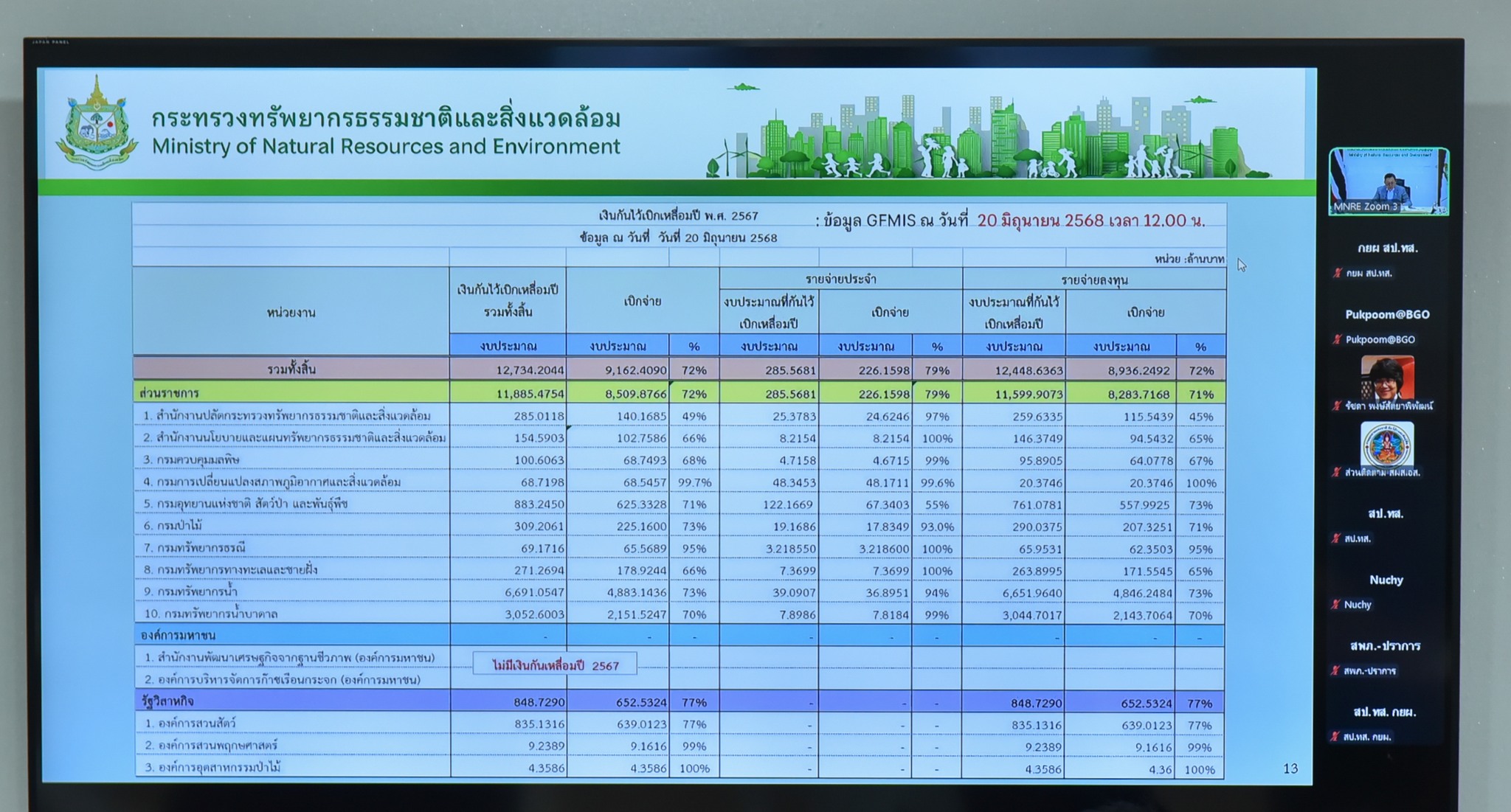This screenshot has height=812, width=1511.
Task: Click value 285.0118 in row 1
Action: tap(539, 416)
